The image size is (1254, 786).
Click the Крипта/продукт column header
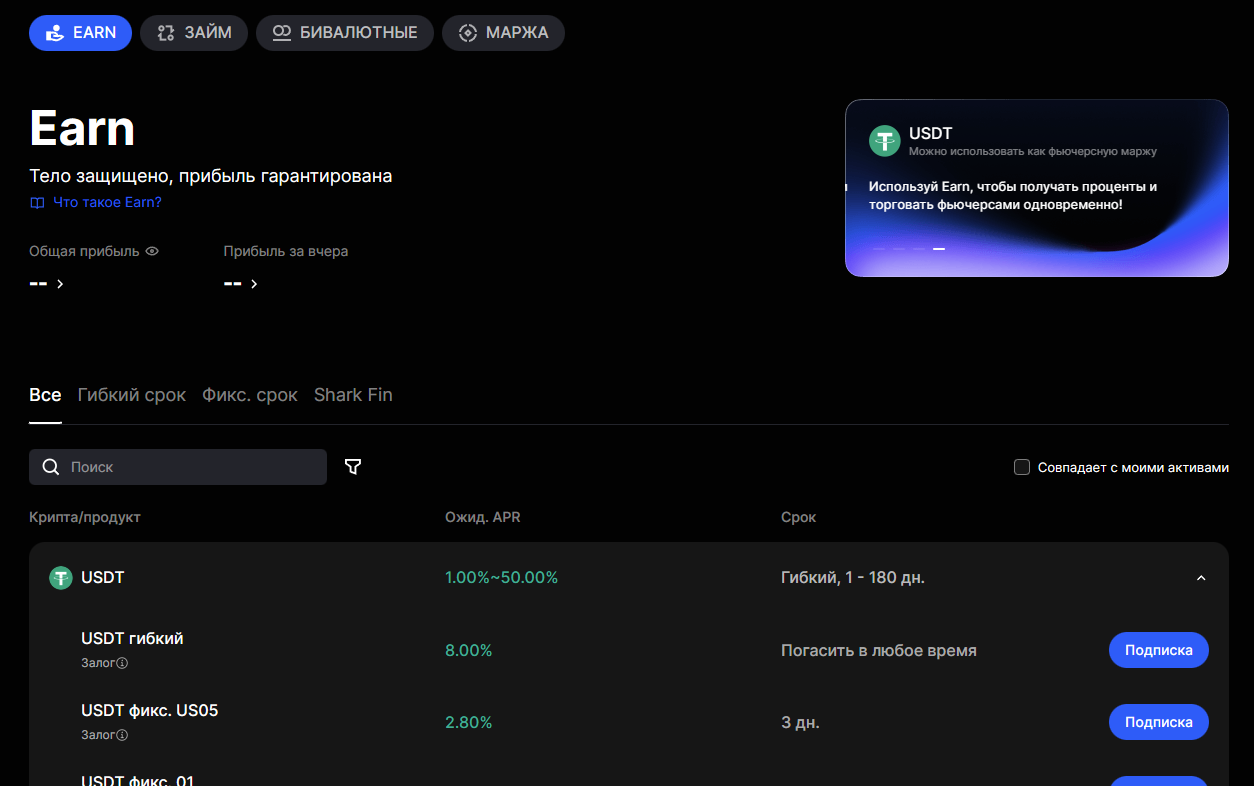pos(85,517)
